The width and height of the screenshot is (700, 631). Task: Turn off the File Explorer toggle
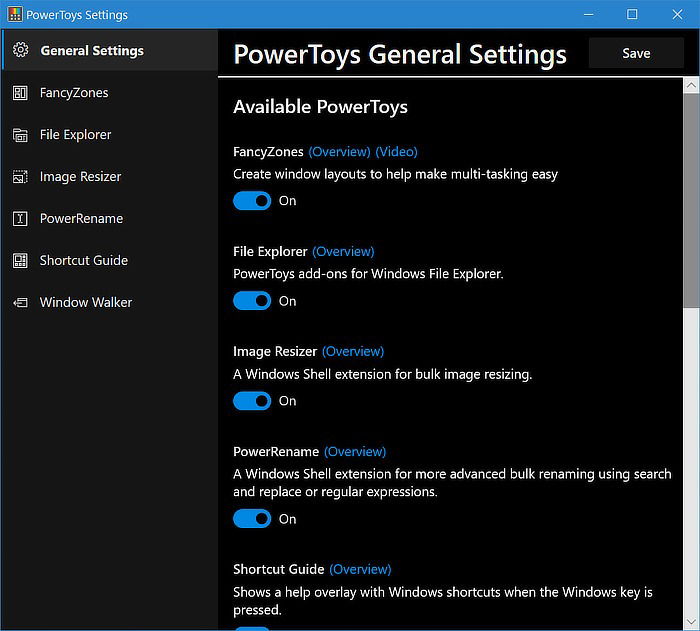point(252,301)
